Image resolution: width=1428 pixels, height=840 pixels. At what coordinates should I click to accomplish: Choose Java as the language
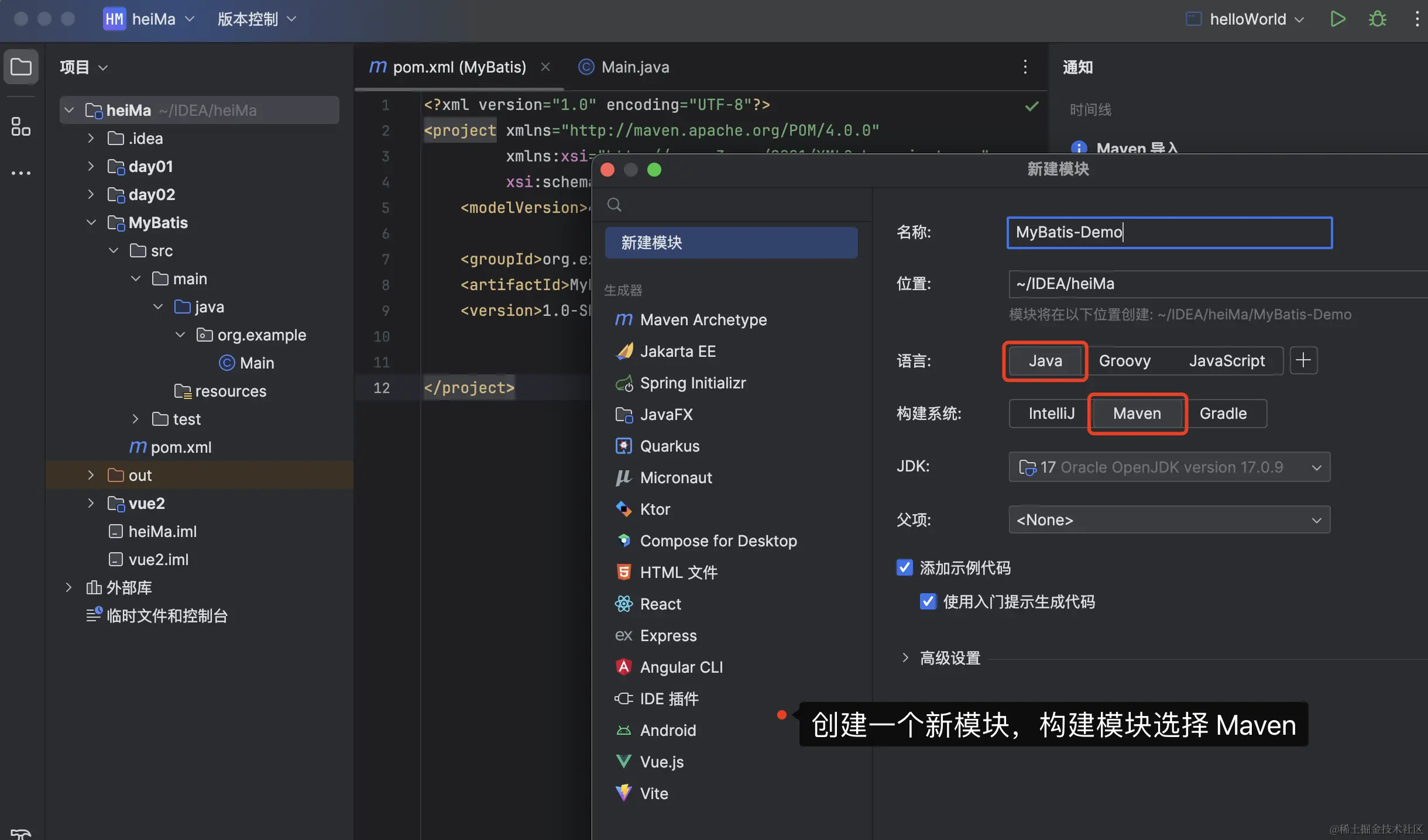pos(1045,361)
